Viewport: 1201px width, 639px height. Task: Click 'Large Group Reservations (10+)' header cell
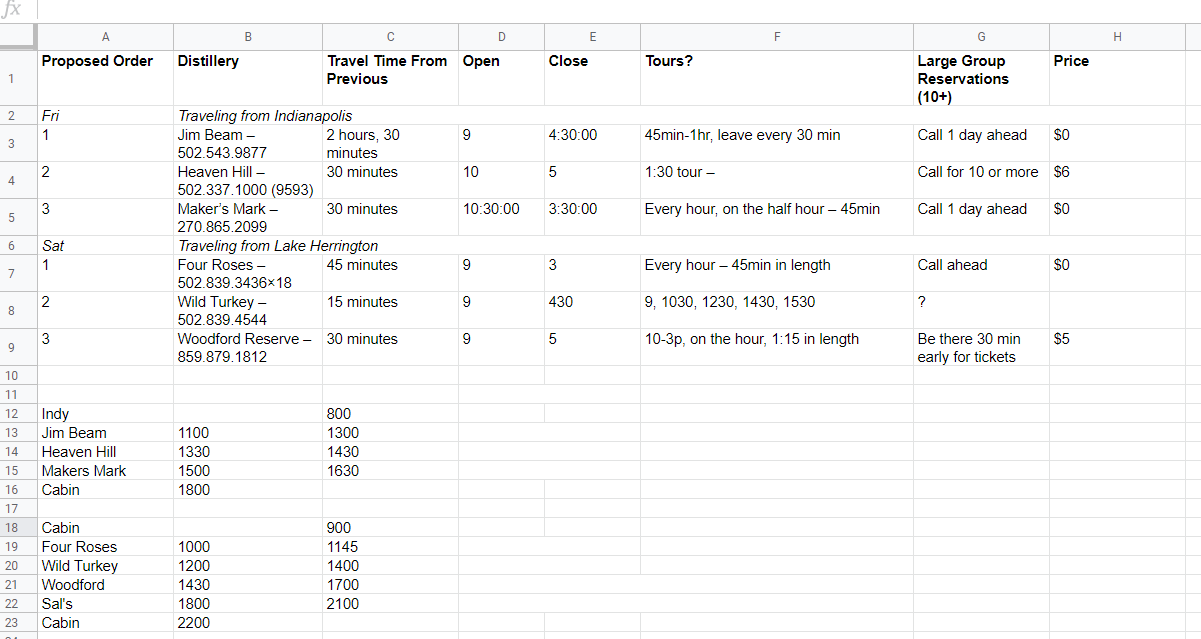point(981,78)
